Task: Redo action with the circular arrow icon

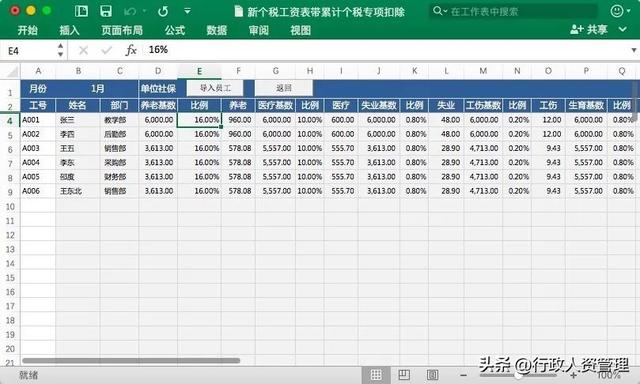Action: pos(163,11)
